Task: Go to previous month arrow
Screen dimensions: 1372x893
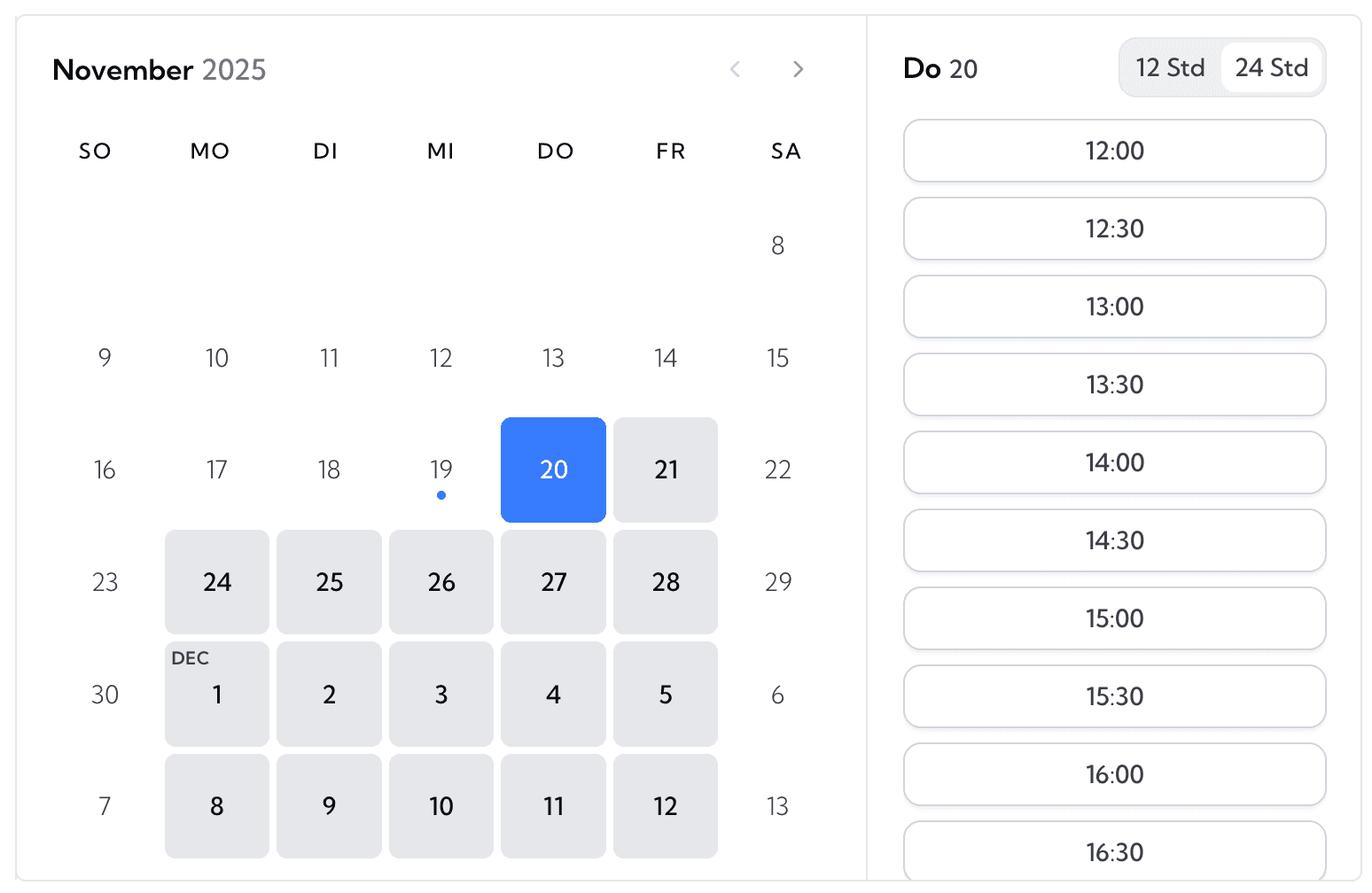Action: (x=735, y=69)
